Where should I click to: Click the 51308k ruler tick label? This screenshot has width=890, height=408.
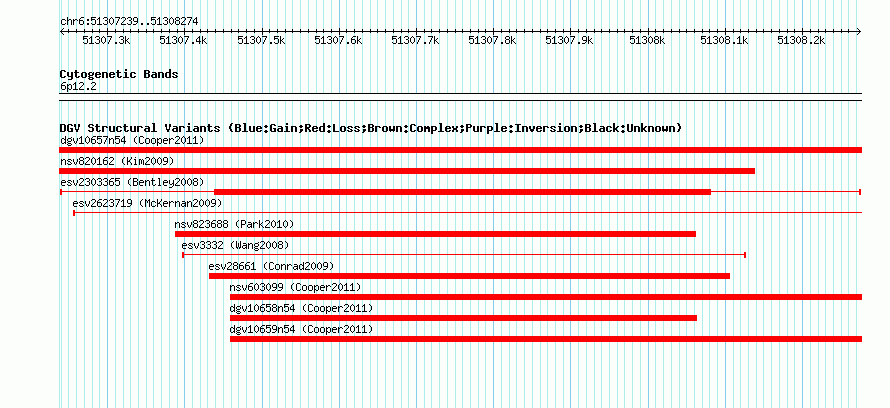point(646,40)
